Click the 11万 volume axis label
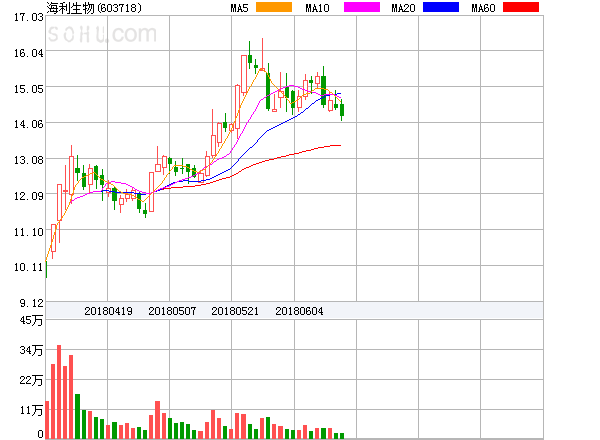Screen dimensions: 600x440 pyautogui.click(x=31, y=410)
